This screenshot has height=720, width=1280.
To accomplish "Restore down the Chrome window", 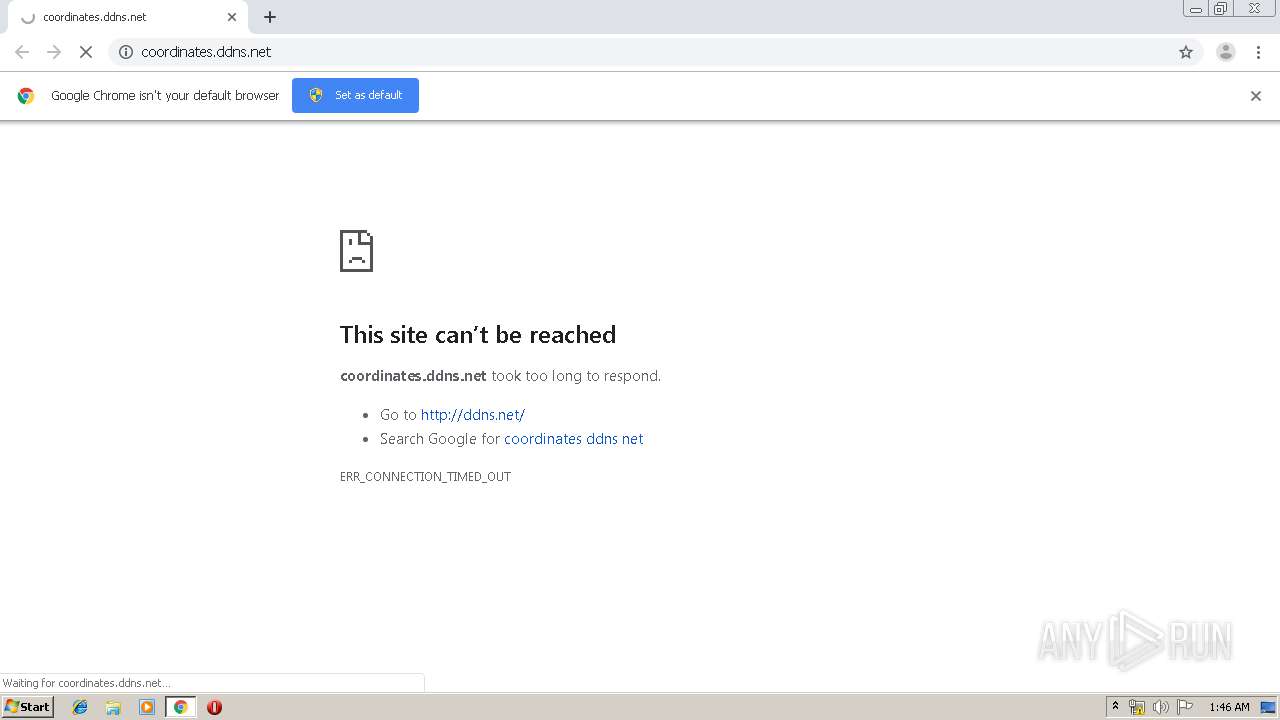I will (1221, 9).
